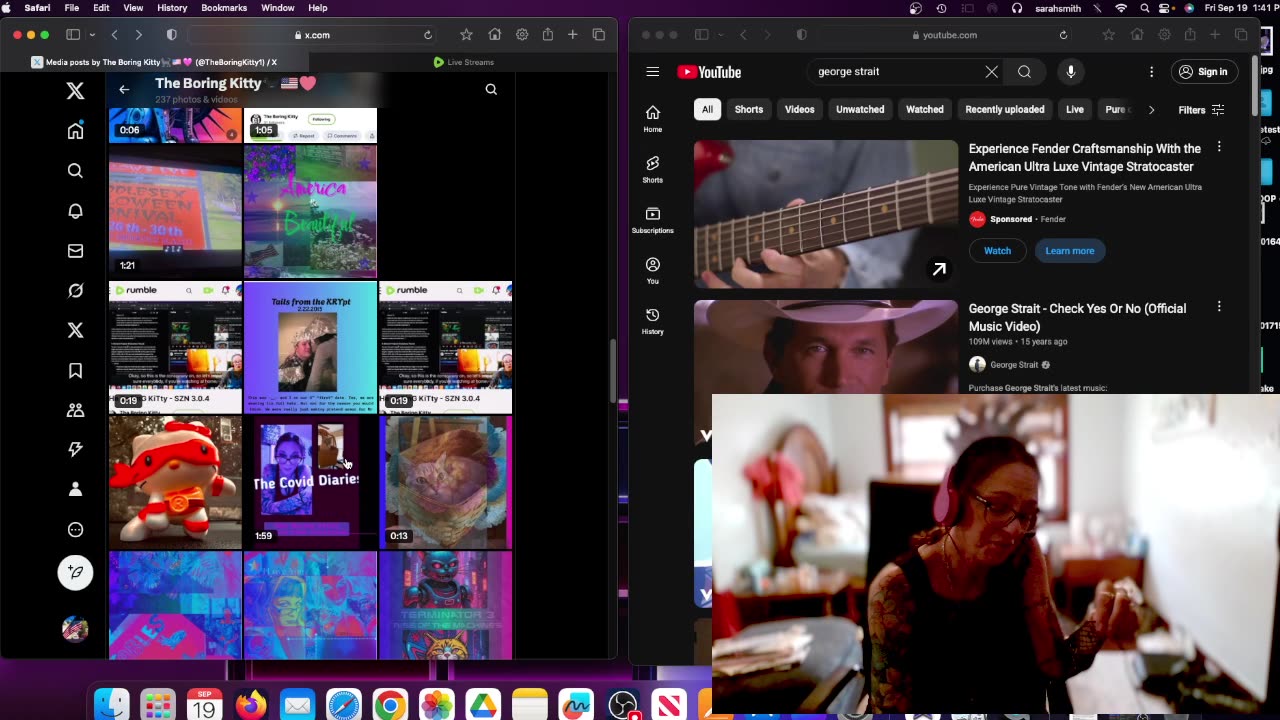Open options menu for Fender sponsored ad

pos(1219,147)
